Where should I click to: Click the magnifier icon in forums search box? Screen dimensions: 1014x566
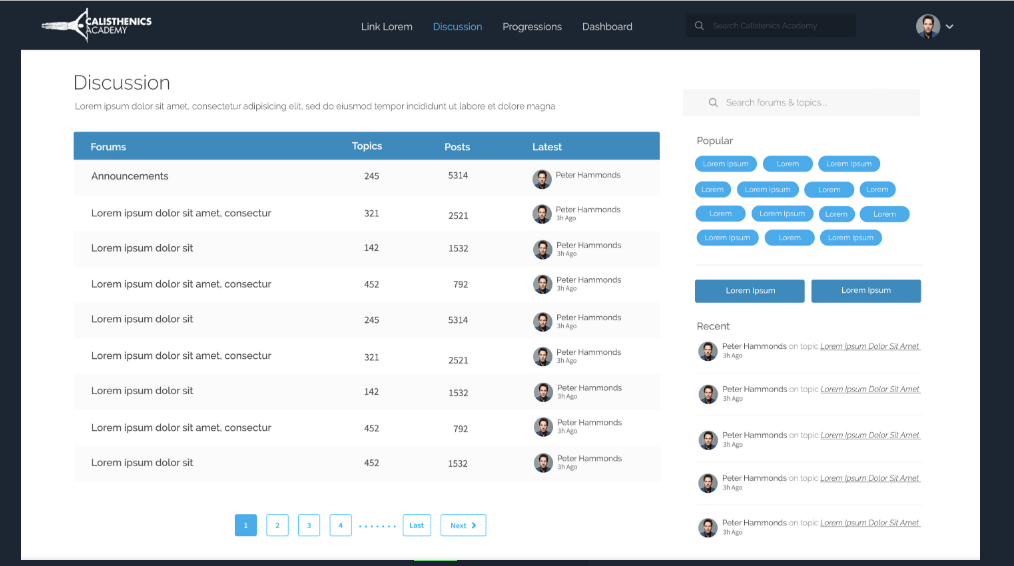pos(713,103)
